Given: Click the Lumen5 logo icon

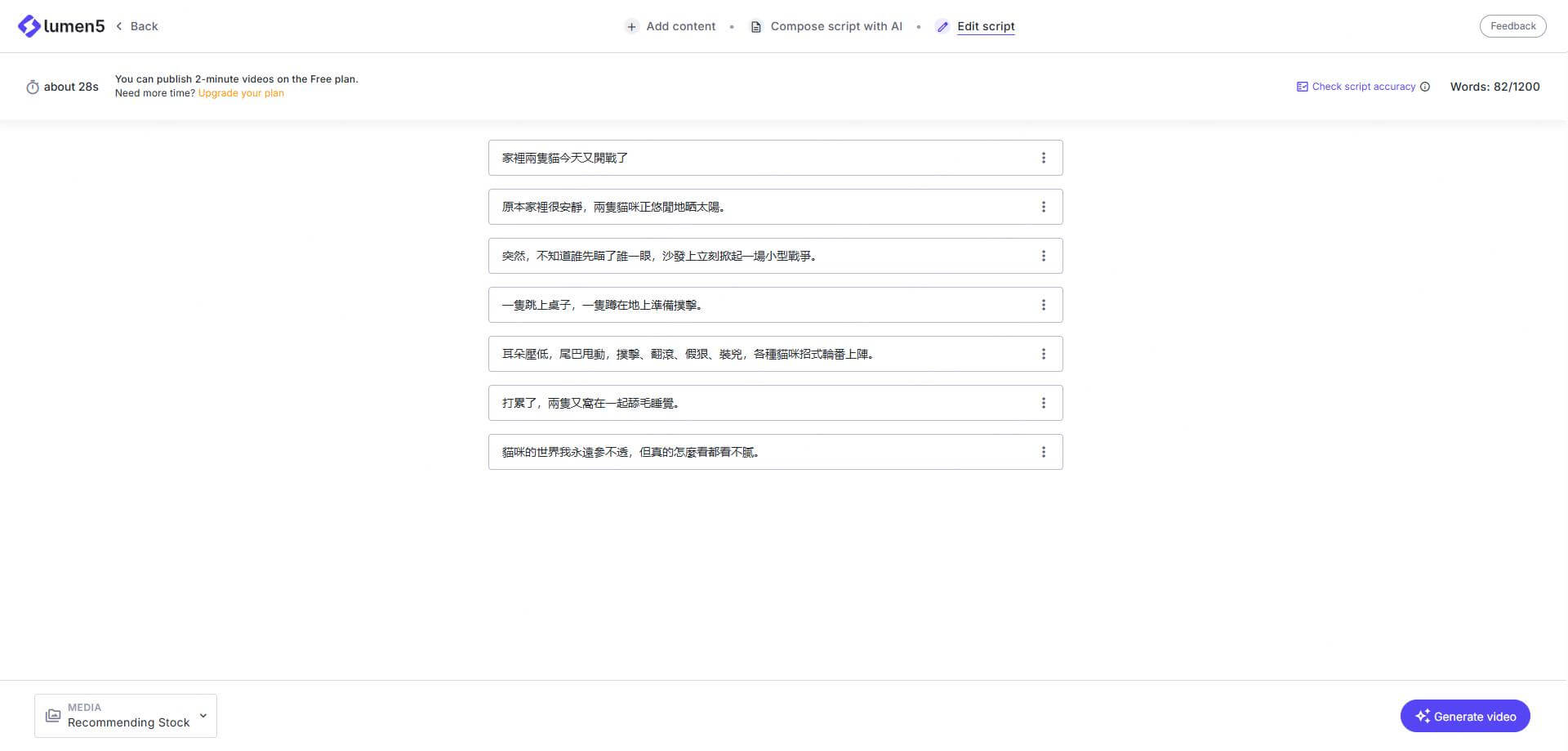Looking at the screenshot, I should tap(28, 25).
